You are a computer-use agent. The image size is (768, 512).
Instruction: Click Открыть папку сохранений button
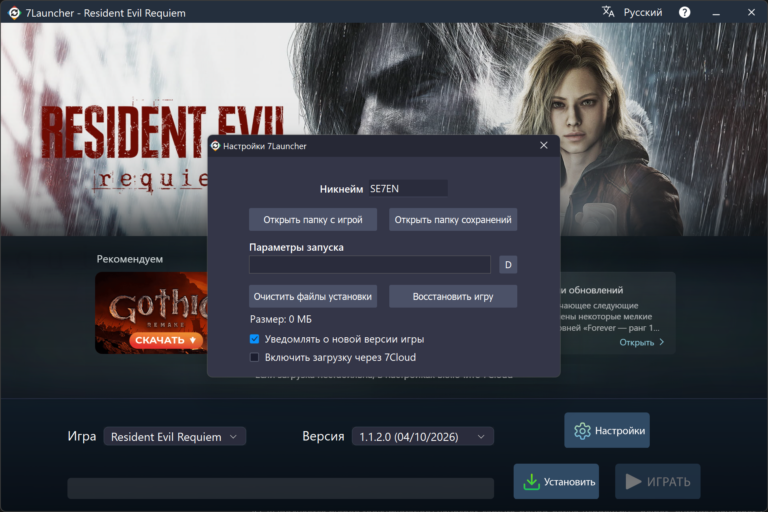coord(453,219)
